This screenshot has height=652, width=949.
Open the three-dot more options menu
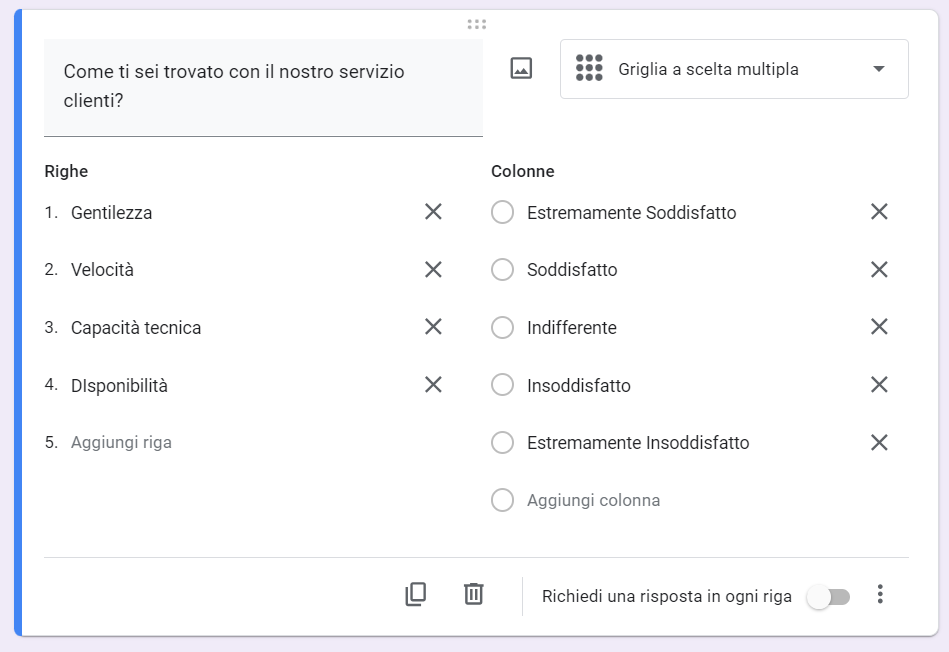point(880,595)
